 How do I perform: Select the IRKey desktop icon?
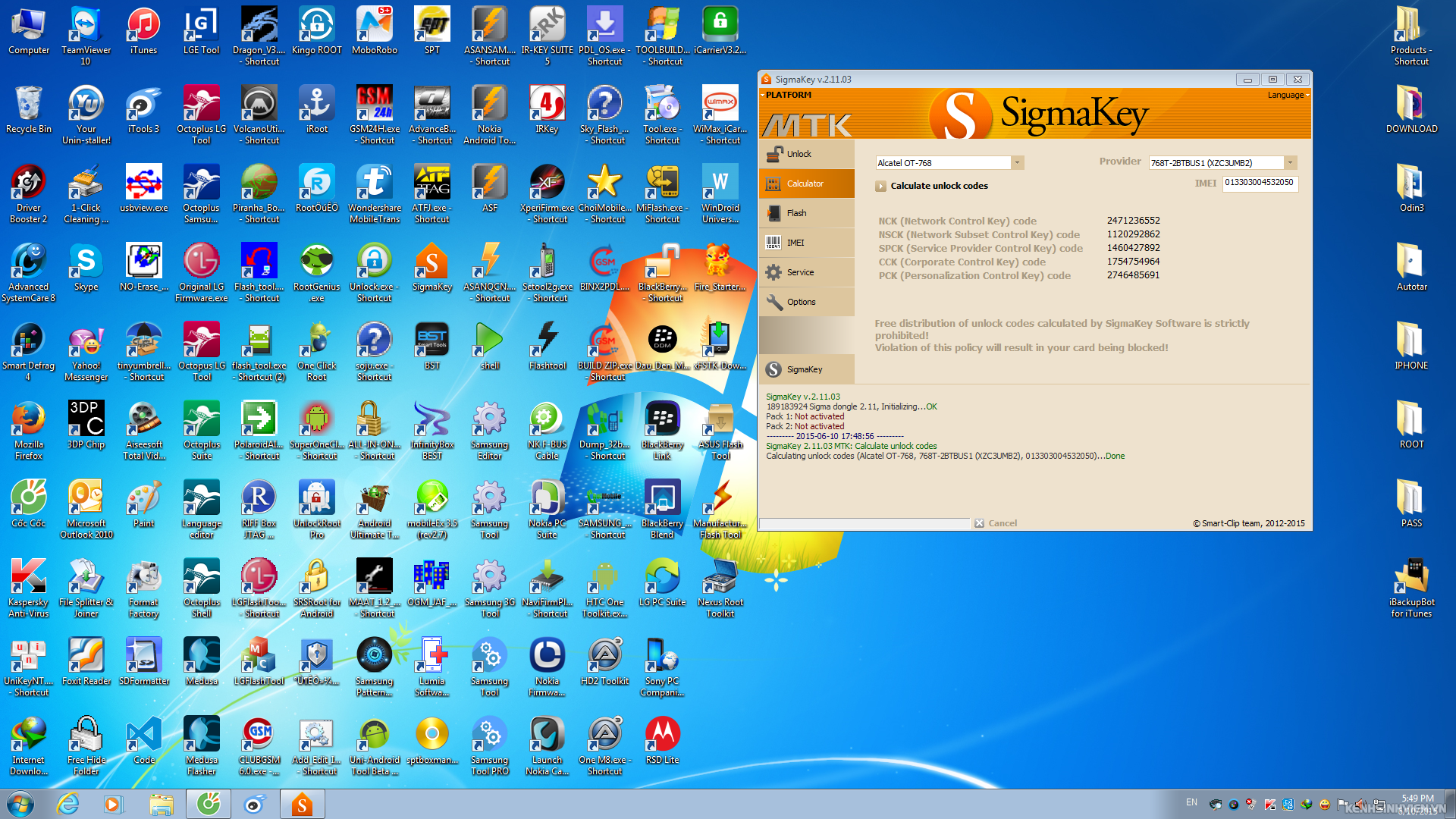click(x=547, y=110)
